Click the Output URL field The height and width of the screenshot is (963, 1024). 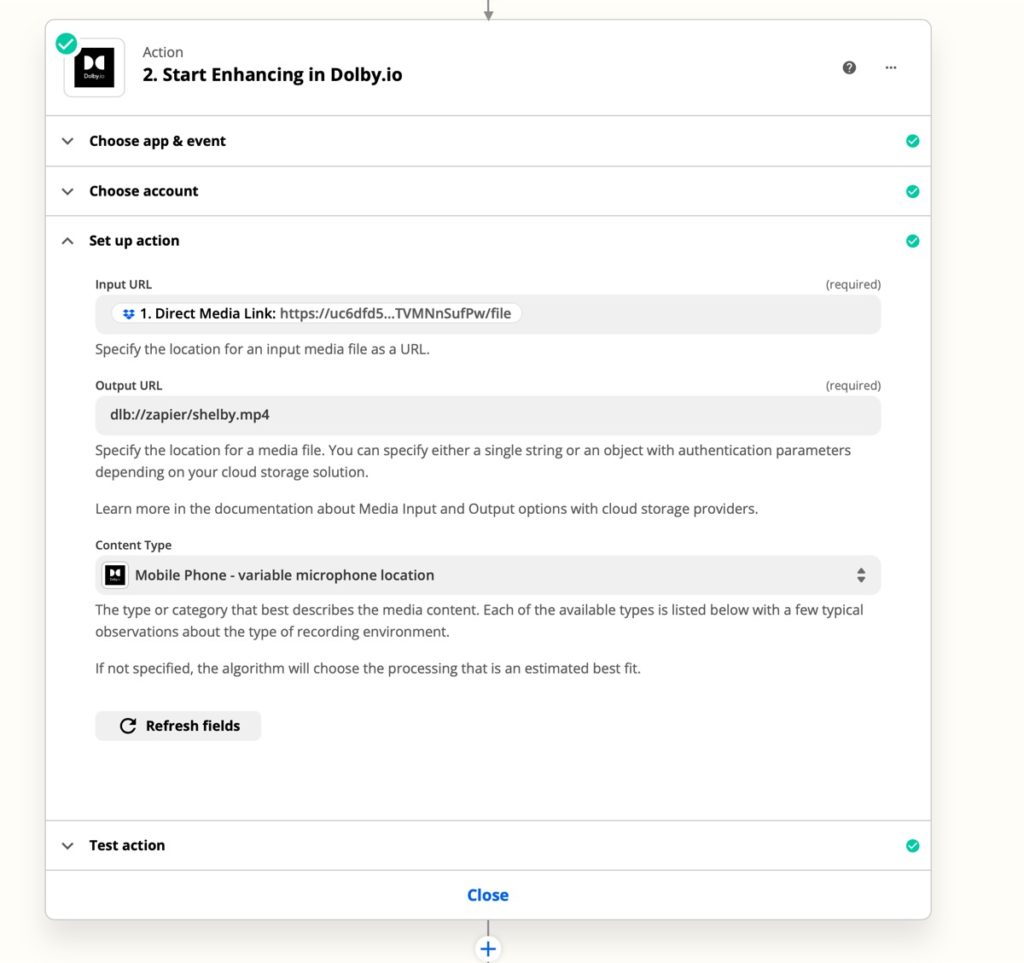[488, 415]
